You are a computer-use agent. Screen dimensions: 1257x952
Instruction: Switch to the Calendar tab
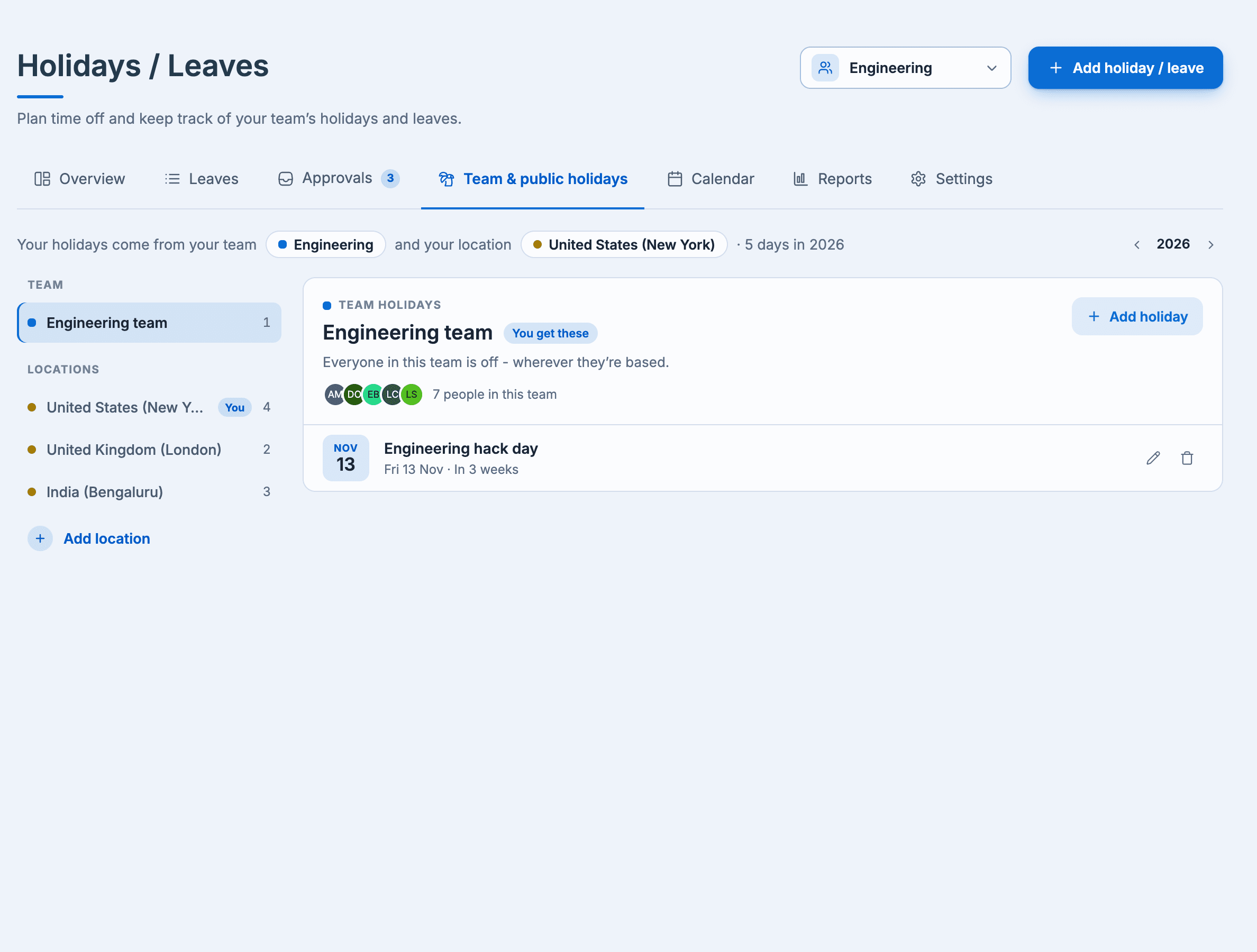pos(711,179)
